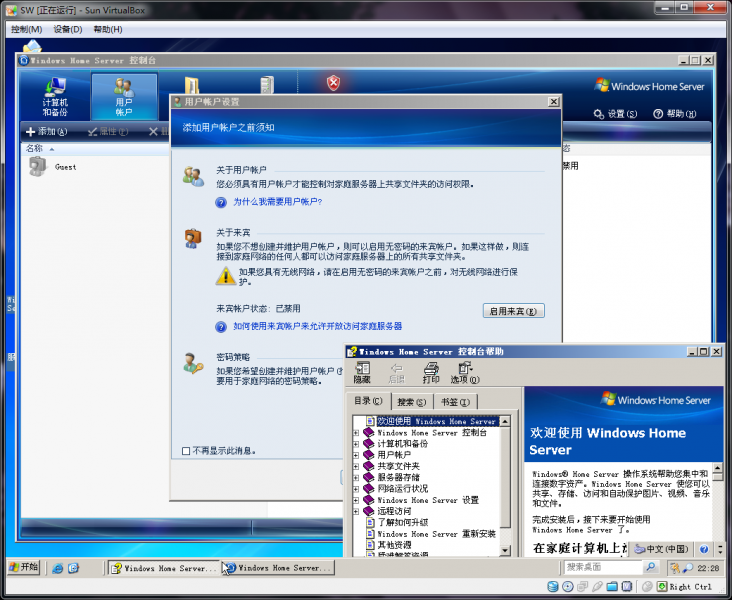Expand the 用户帐户 help topic node
Viewport: 732px width, 600px height.
point(356,455)
